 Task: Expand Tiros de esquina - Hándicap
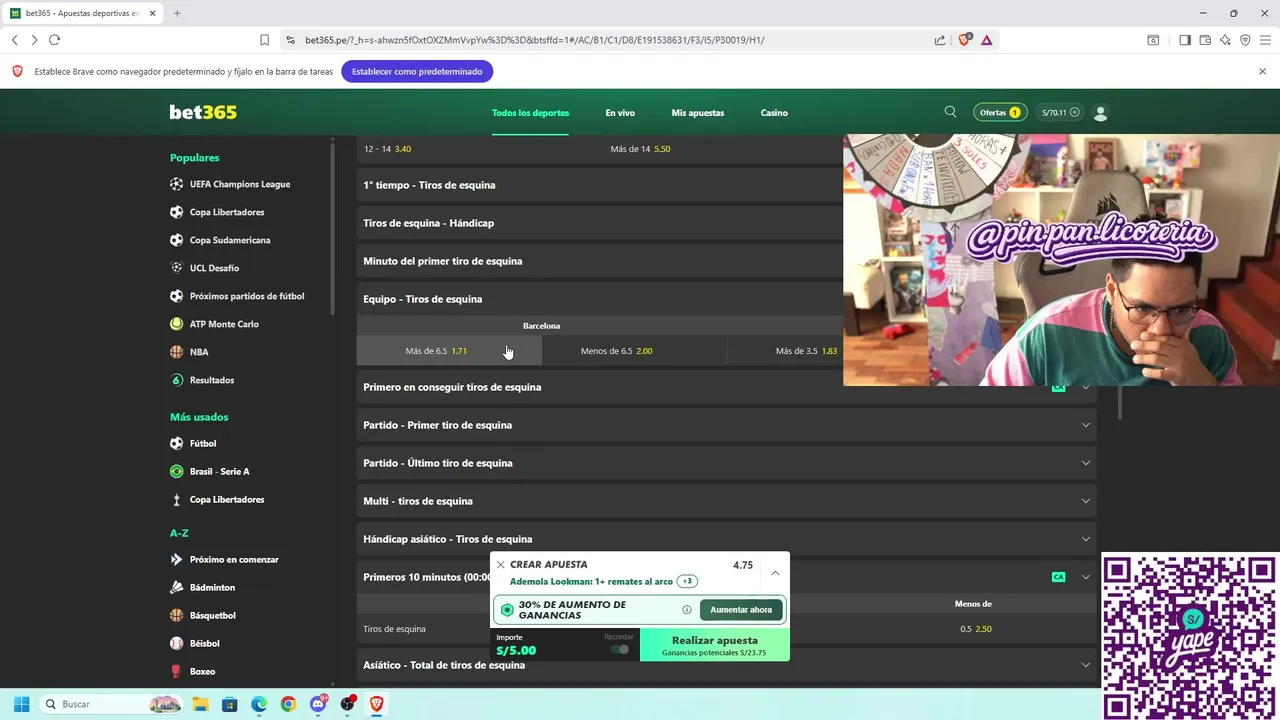[600, 223]
